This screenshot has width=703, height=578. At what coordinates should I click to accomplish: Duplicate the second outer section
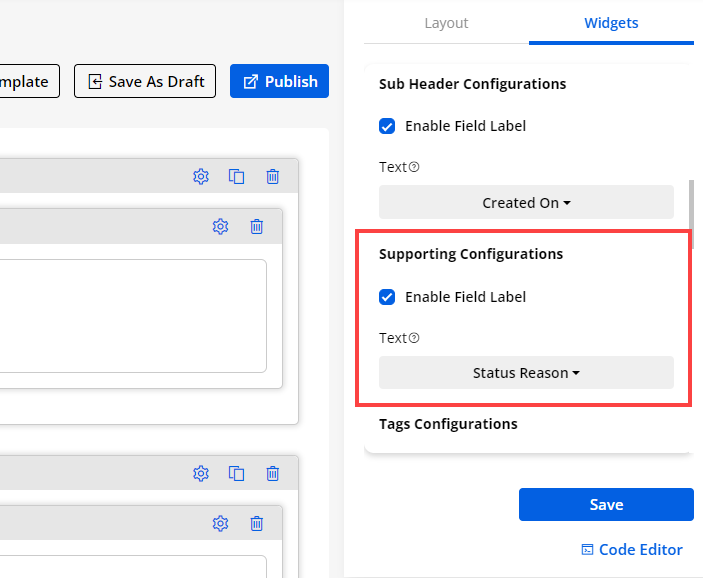[x=237, y=473]
